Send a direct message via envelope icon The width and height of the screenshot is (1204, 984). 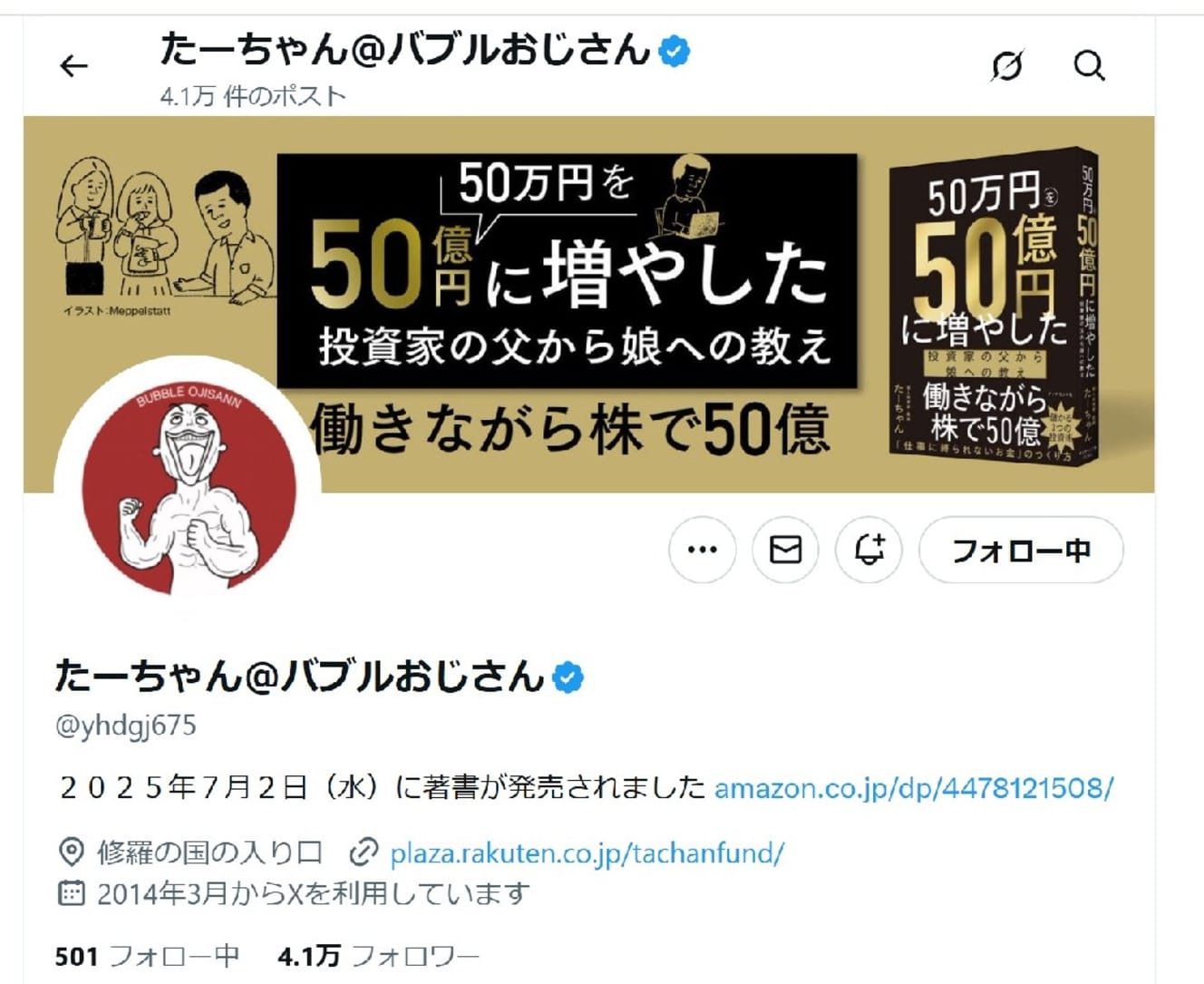(x=785, y=550)
